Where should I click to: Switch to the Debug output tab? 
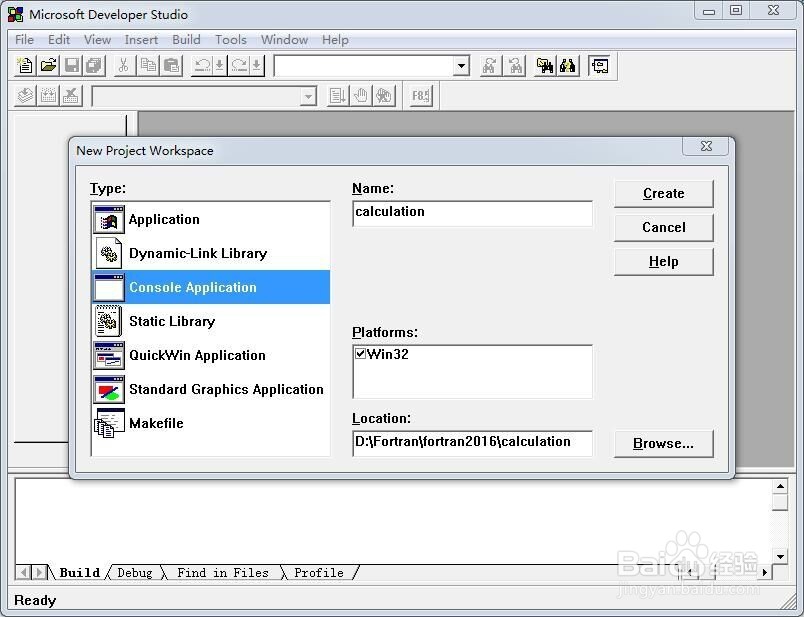[135, 572]
